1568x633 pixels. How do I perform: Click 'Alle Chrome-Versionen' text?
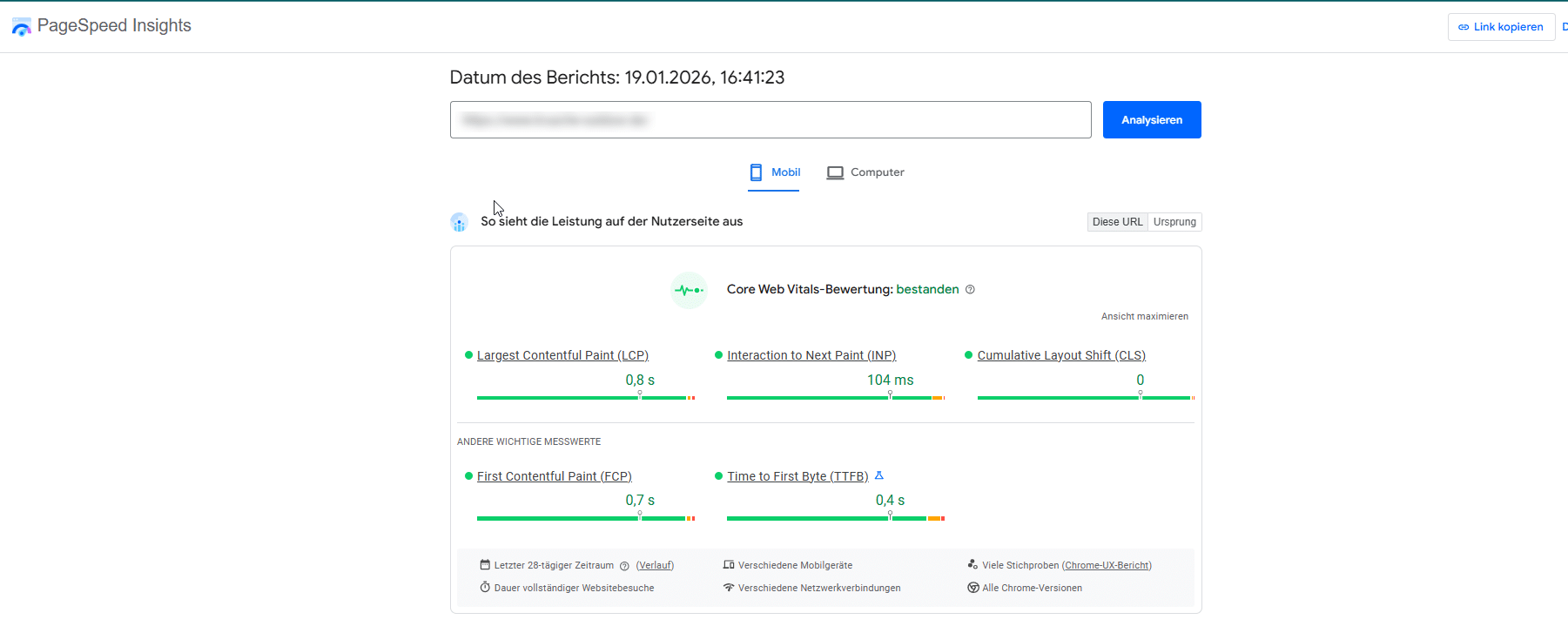pos(1032,588)
